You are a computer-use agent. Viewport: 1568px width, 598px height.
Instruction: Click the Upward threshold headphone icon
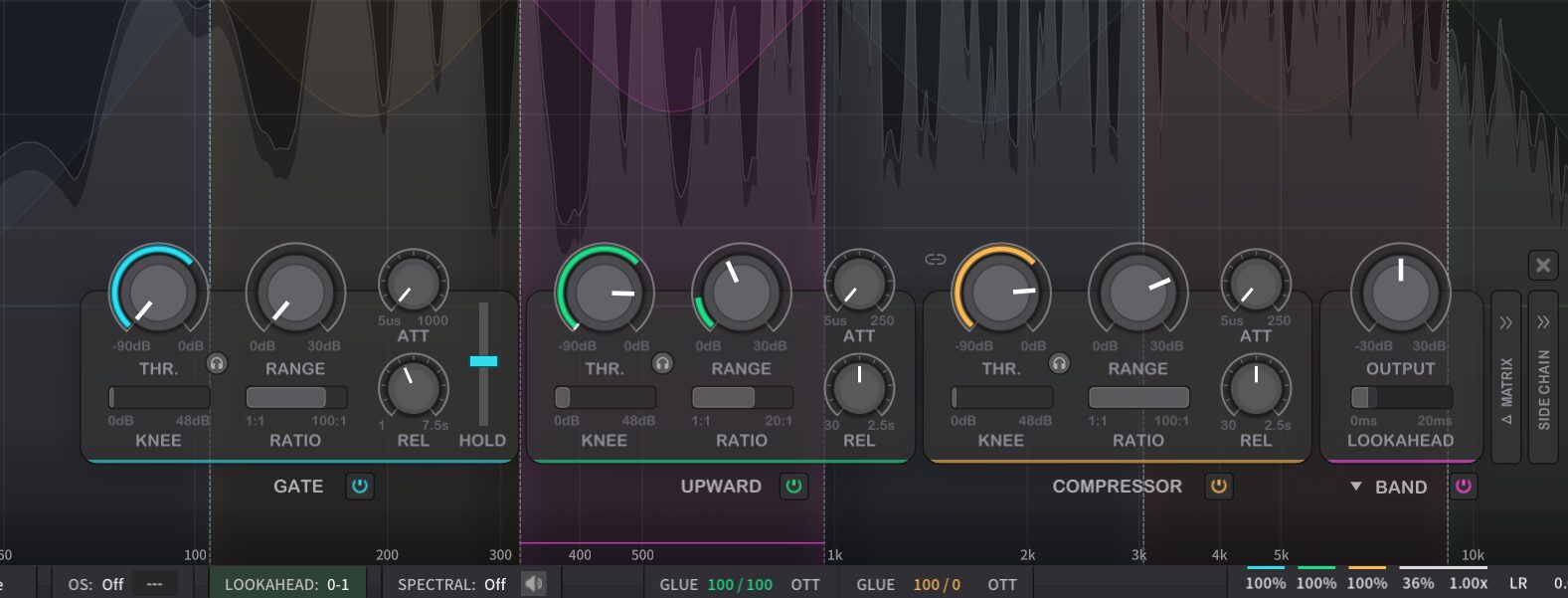[662, 363]
